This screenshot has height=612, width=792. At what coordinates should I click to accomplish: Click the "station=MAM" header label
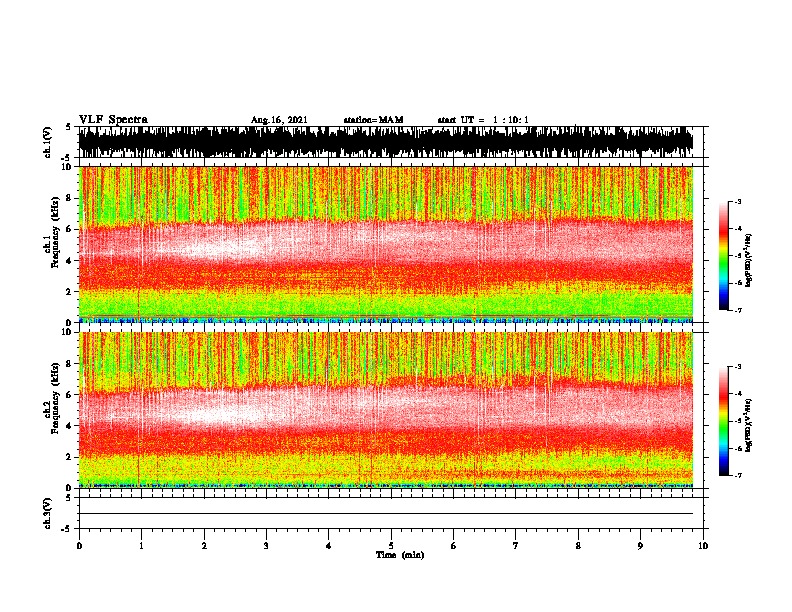373,120
